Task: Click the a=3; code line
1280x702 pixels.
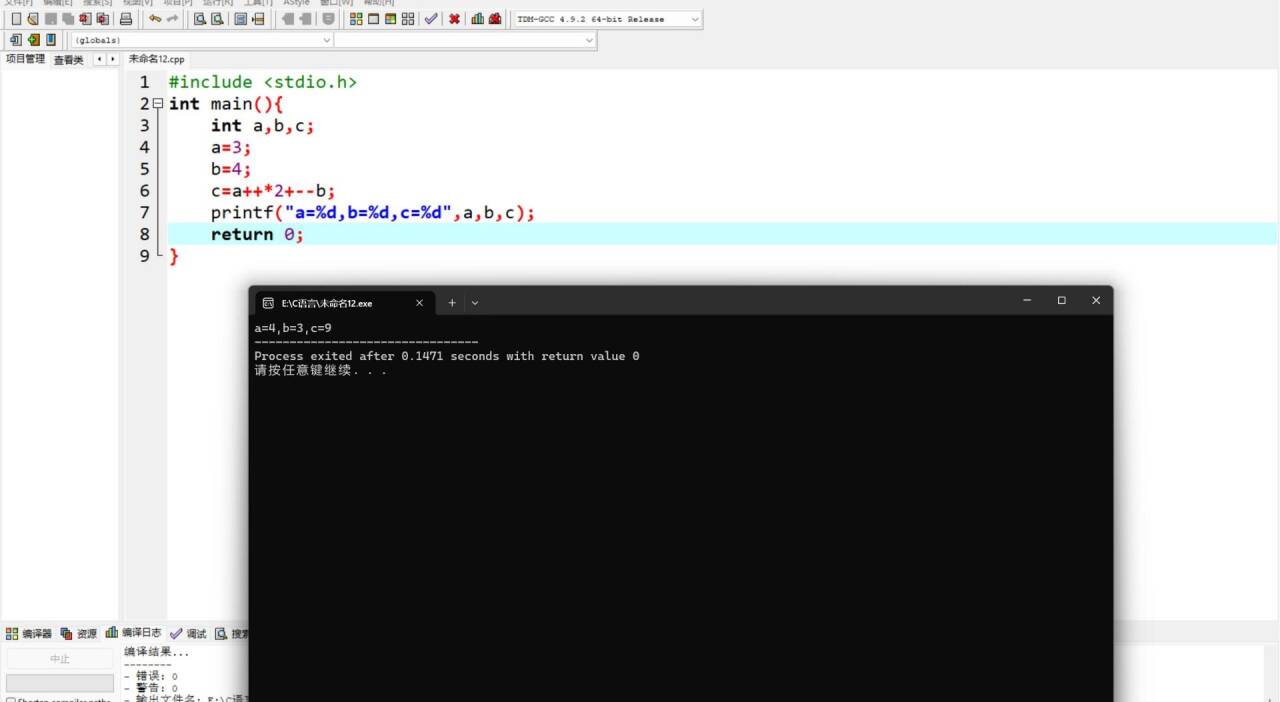Action: pyautogui.click(x=231, y=147)
